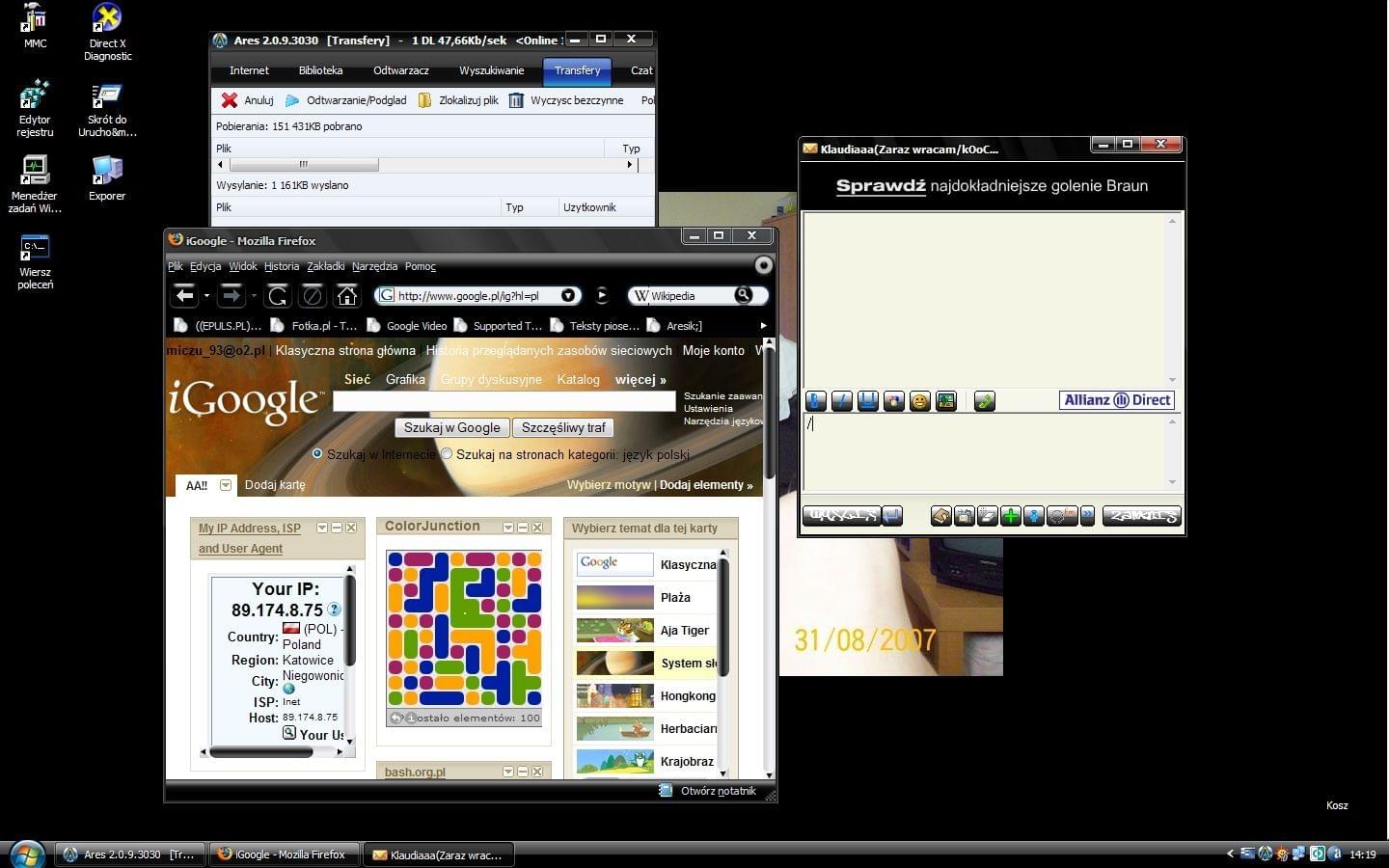This screenshot has width=1389, height=868.
Task: Click the Go arrow beside the address bar
Action: tap(602, 295)
